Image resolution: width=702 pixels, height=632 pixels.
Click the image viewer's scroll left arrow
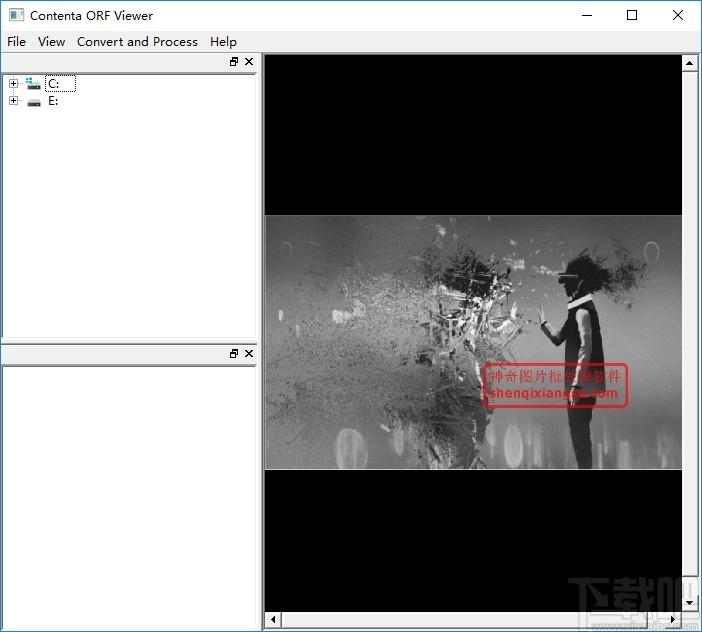273,620
